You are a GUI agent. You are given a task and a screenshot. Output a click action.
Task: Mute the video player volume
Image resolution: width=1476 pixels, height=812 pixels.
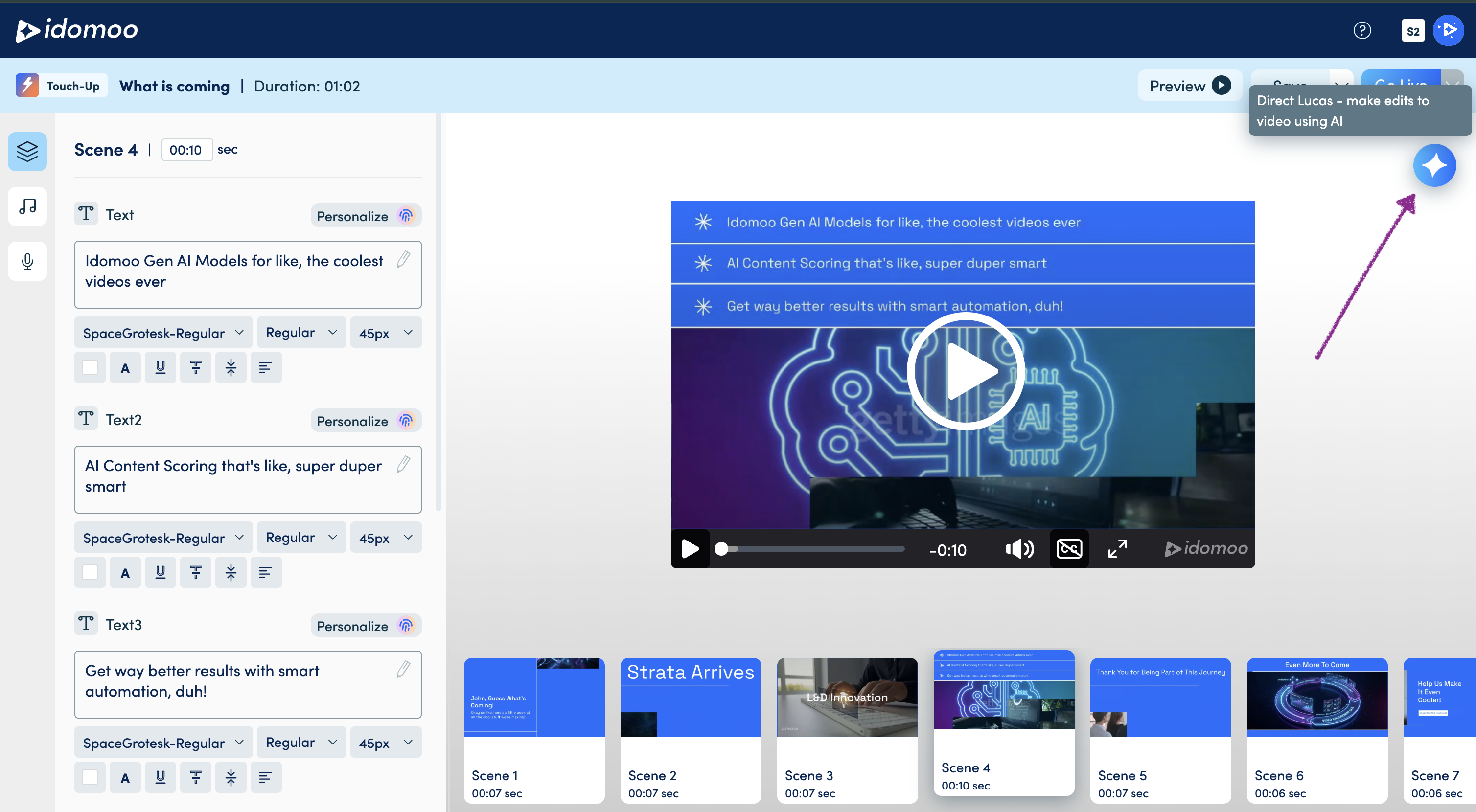pyautogui.click(x=1019, y=549)
